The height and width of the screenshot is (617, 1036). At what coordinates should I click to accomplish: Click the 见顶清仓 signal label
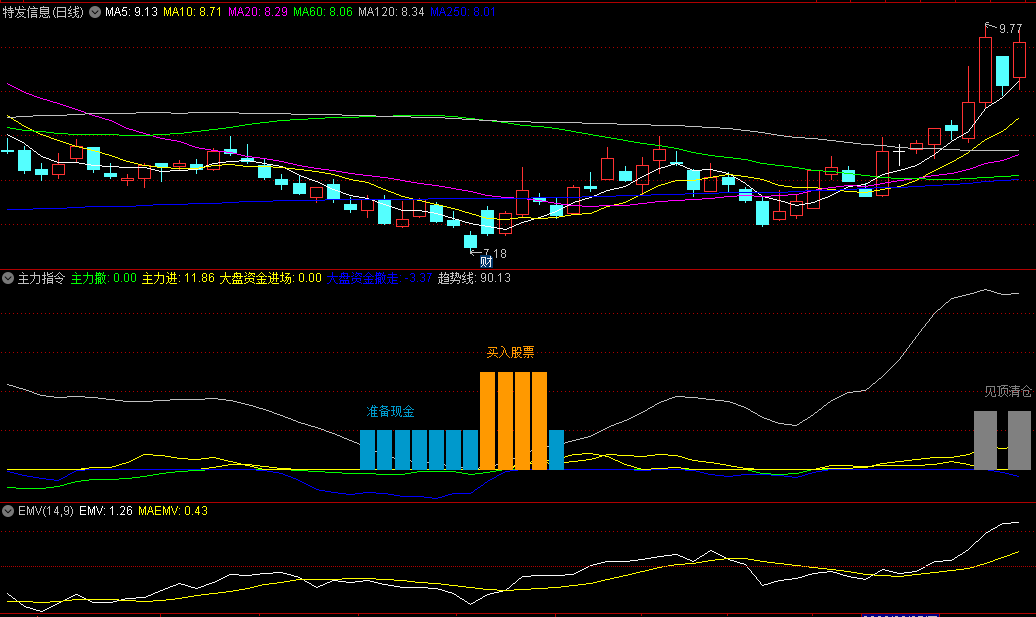pyautogui.click(x=1008, y=392)
